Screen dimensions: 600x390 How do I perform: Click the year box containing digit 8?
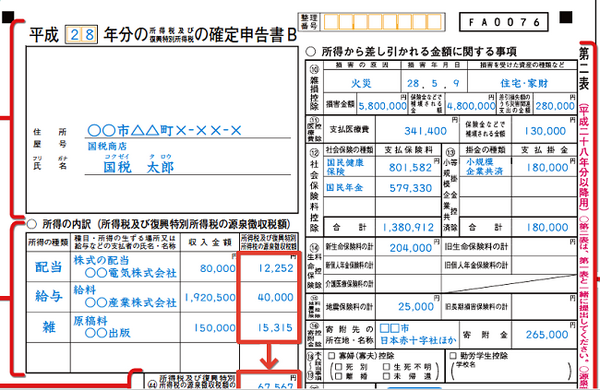tap(89, 35)
